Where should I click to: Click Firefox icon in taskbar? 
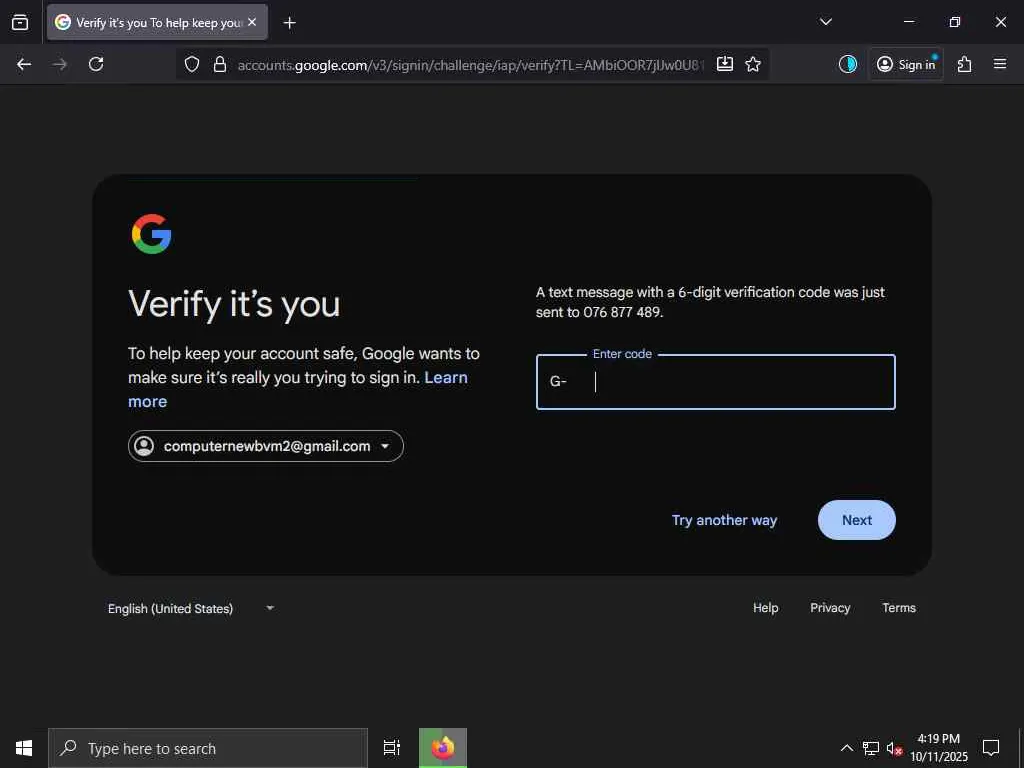pyautogui.click(x=443, y=748)
